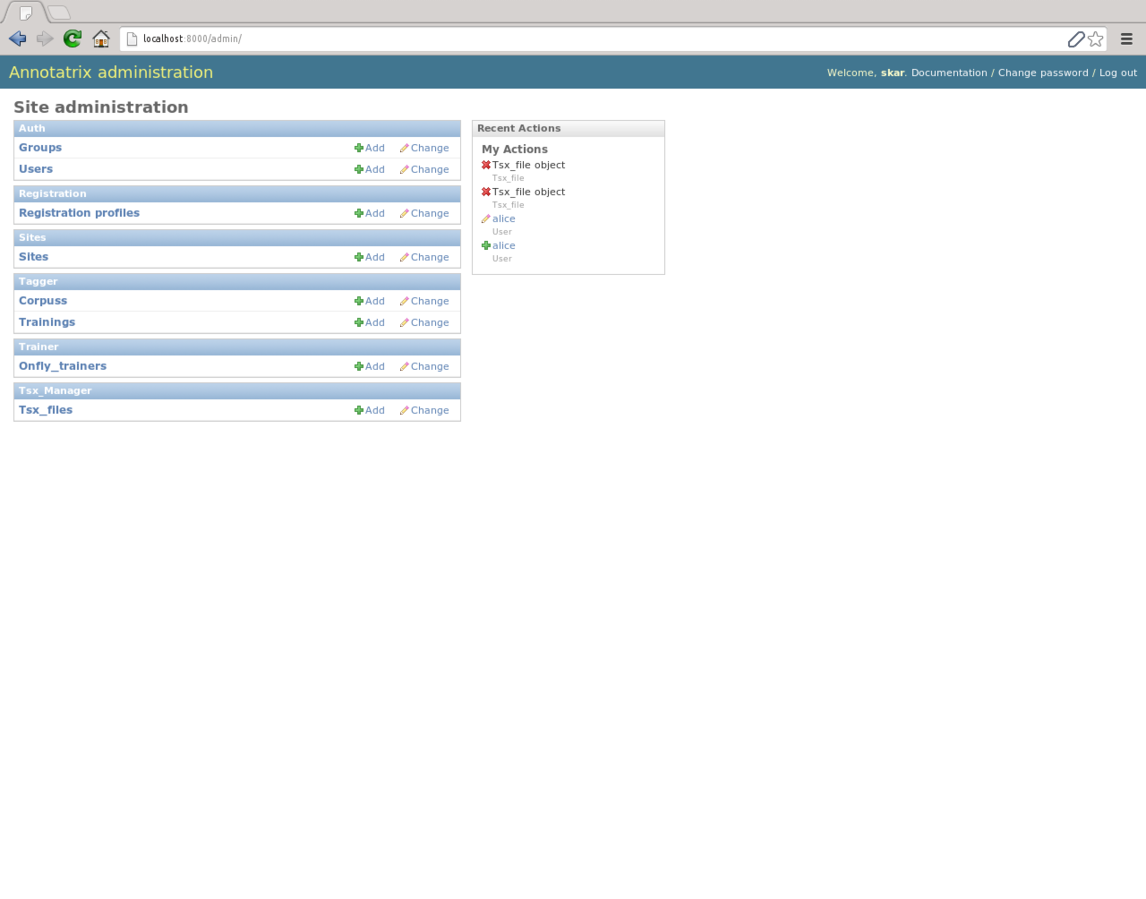Viewport: 1146px width, 899px height.
Task: Open the Registration profiles model
Action: 79,213
